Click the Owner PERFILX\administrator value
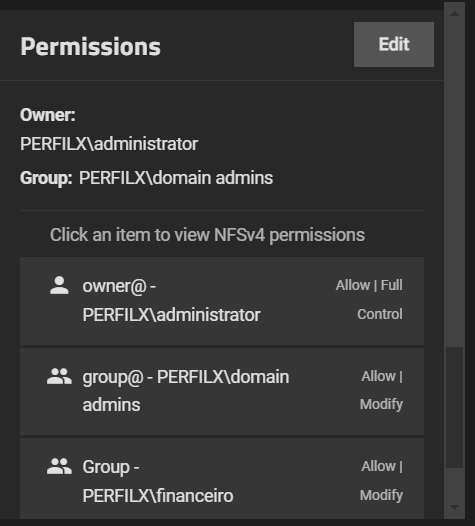 [x=109, y=144]
